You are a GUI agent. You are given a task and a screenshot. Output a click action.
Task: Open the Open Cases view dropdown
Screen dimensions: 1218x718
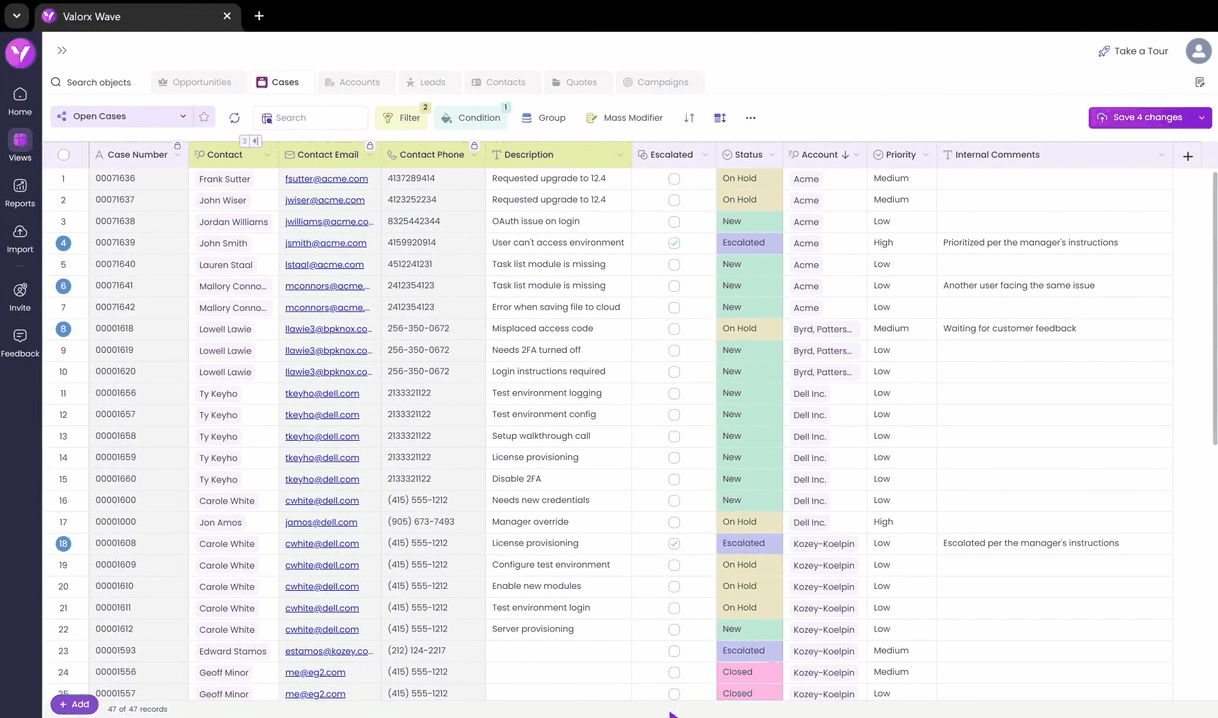181,117
